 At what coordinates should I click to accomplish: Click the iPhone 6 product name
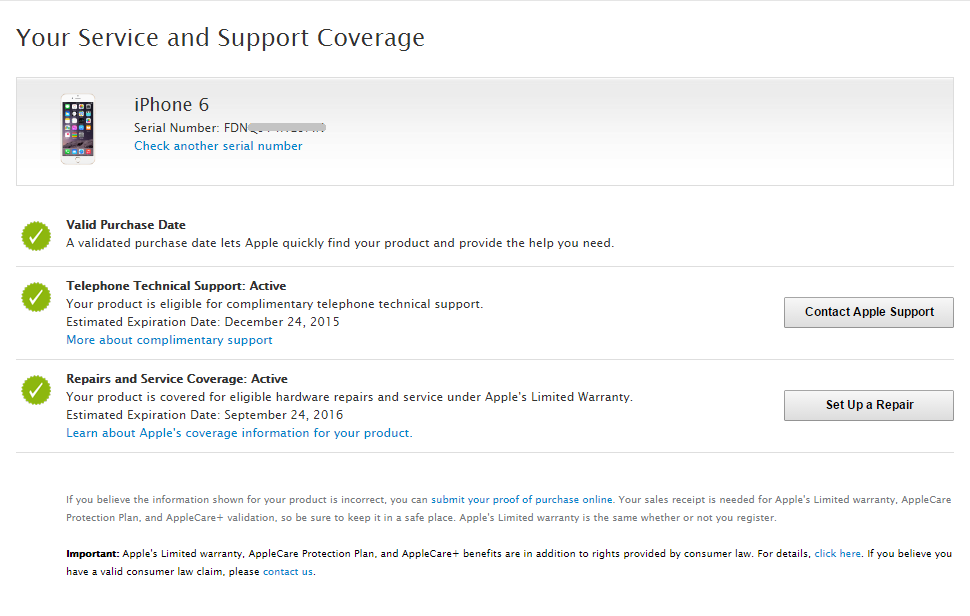(171, 105)
